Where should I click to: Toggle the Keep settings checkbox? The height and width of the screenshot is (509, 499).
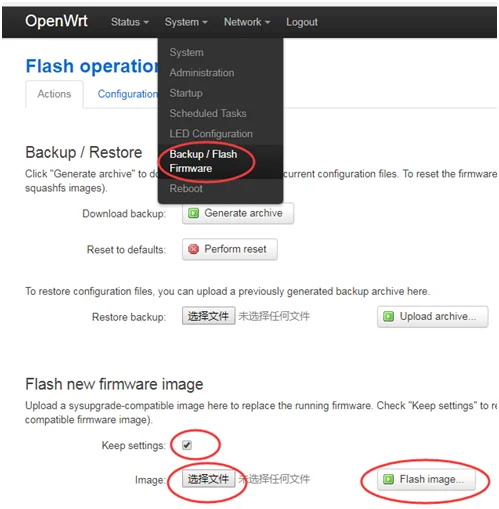pos(187,445)
